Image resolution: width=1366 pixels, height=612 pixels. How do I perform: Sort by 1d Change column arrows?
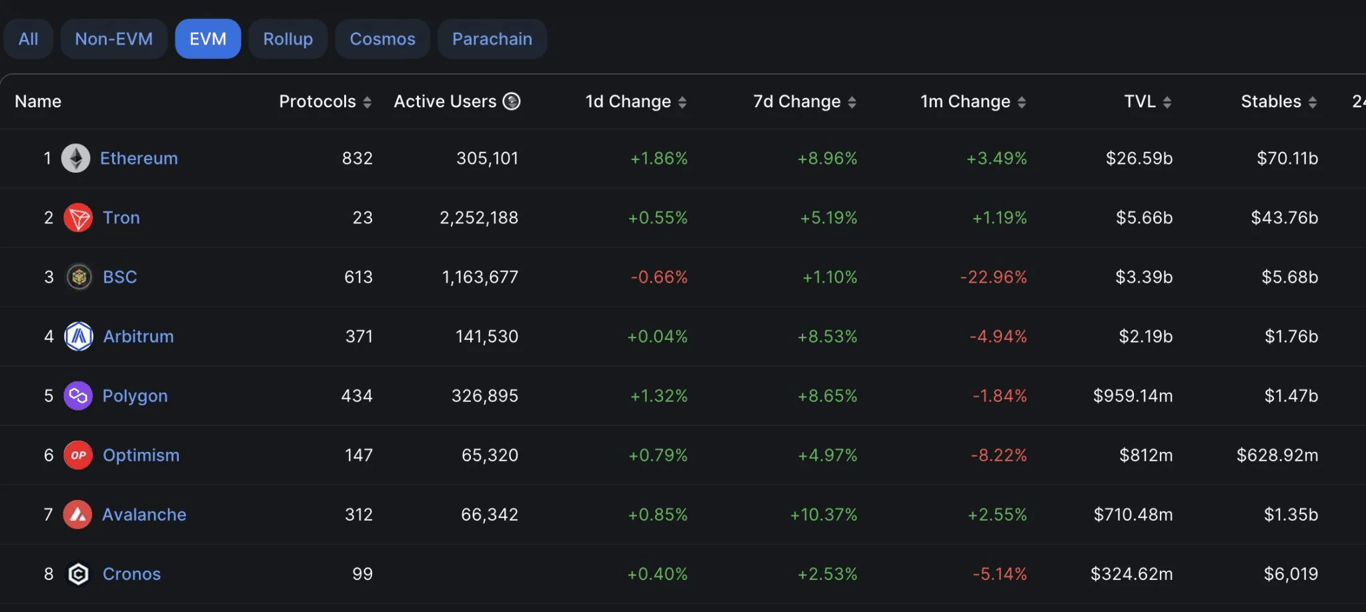[x=682, y=102]
